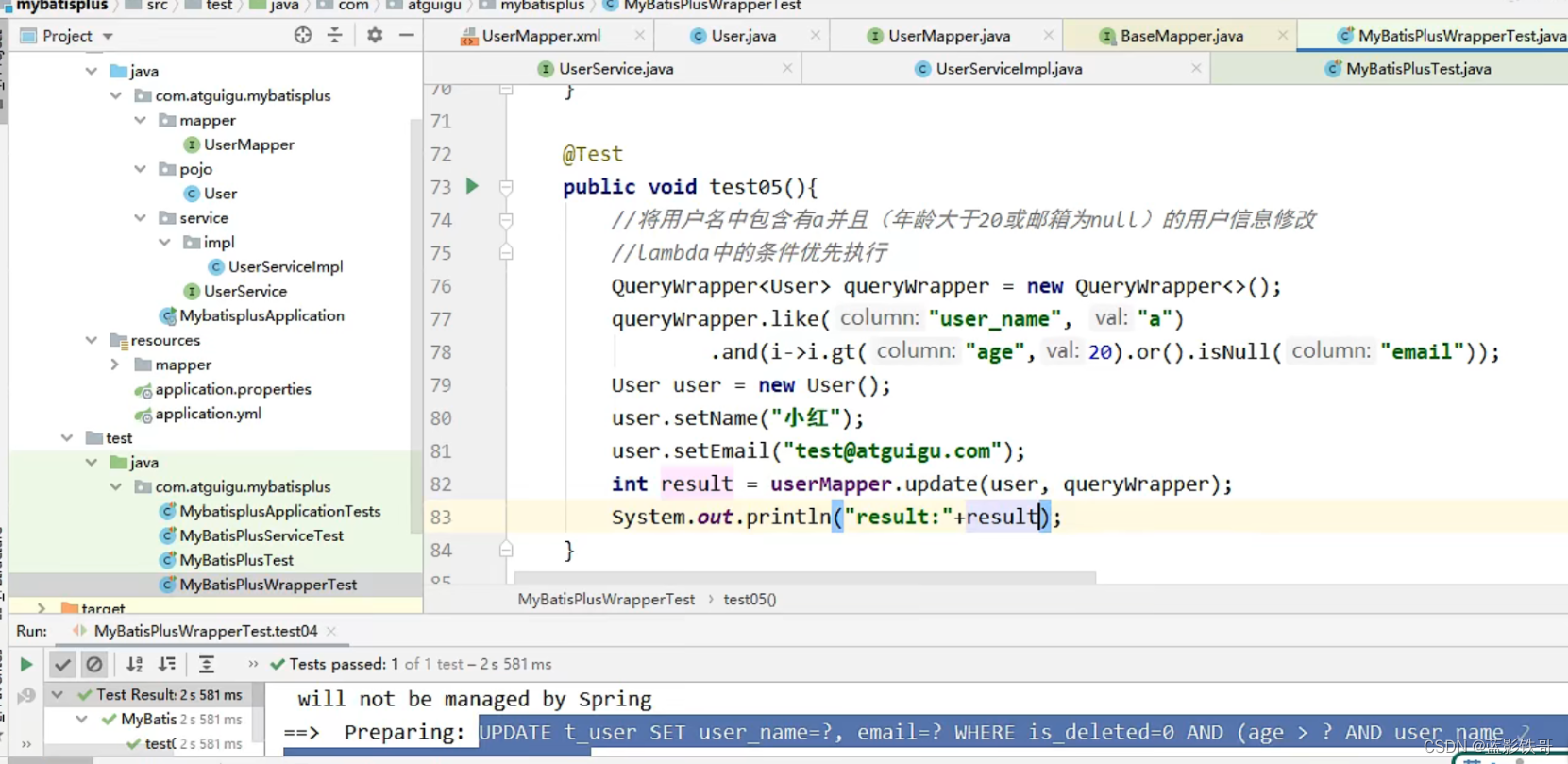Collapse the impl package

click(x=165, y=242)
